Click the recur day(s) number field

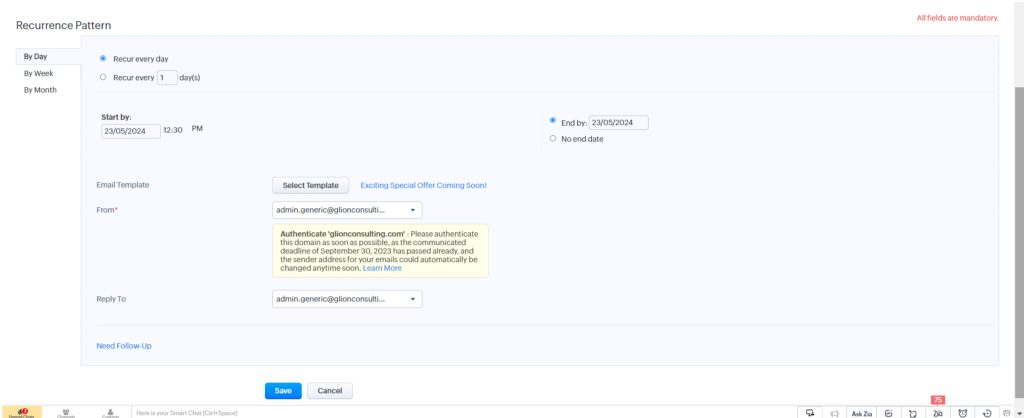pyautogui.click(x=167, y=78)
